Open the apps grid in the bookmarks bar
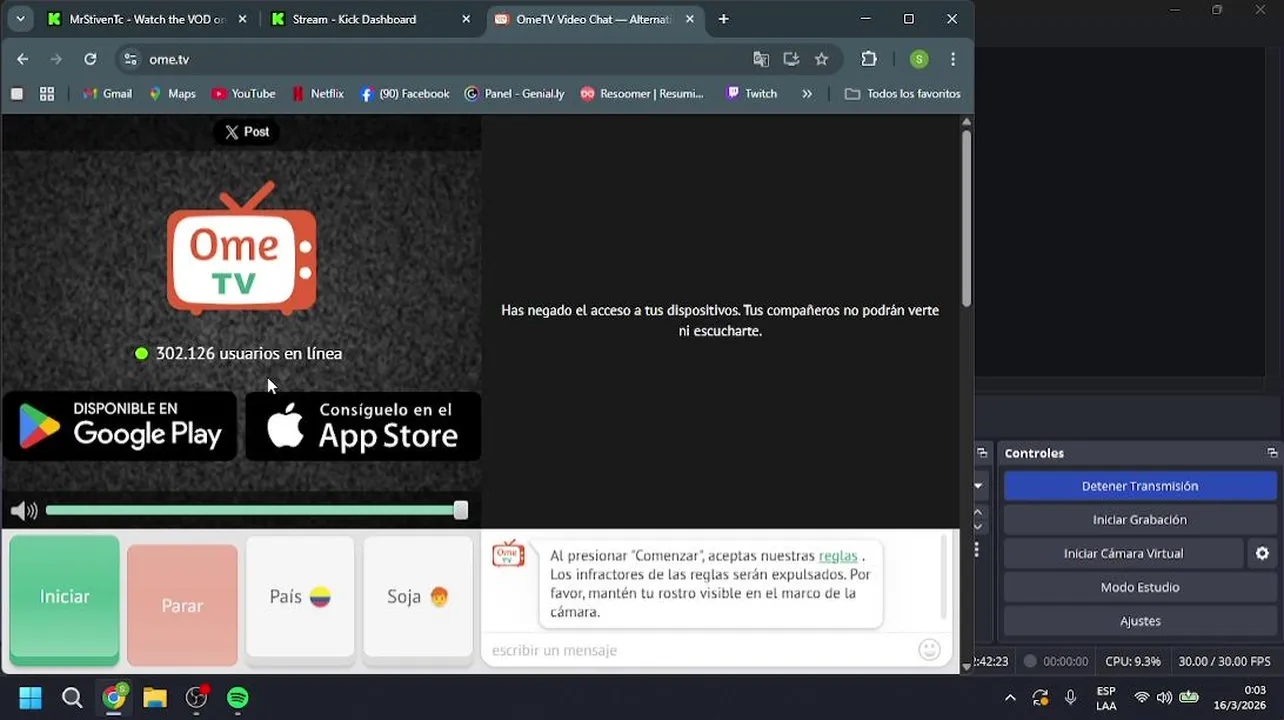This screenshot has width=1284, height=720. click(47, 94)
